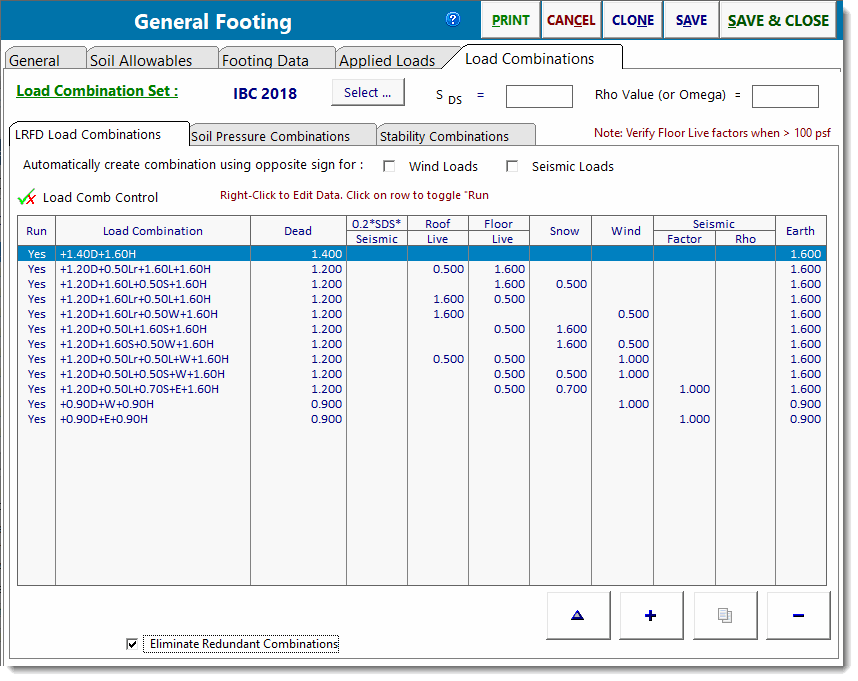The image size is (858, 681).
Task: Click the SAVE & CLOSE button
Action: point(778,20)
